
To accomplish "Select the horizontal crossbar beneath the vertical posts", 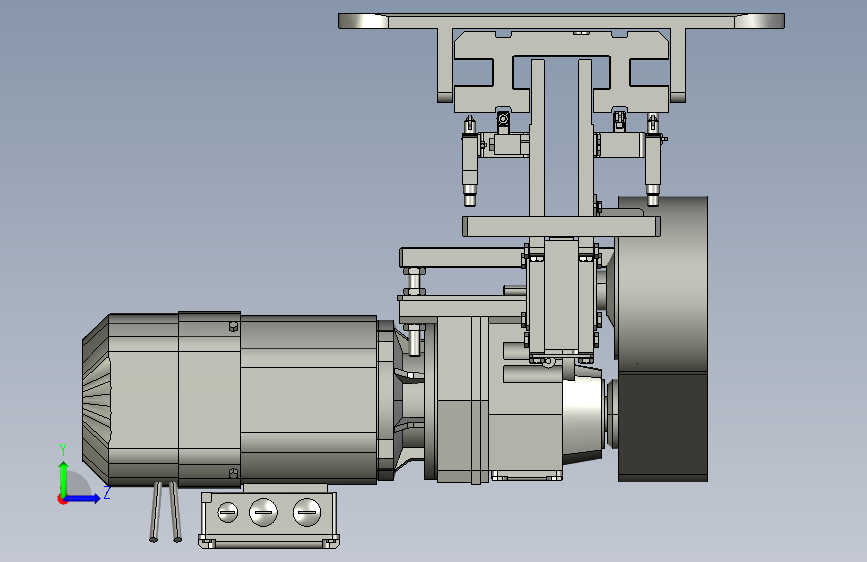I will [x=561, y=226].
